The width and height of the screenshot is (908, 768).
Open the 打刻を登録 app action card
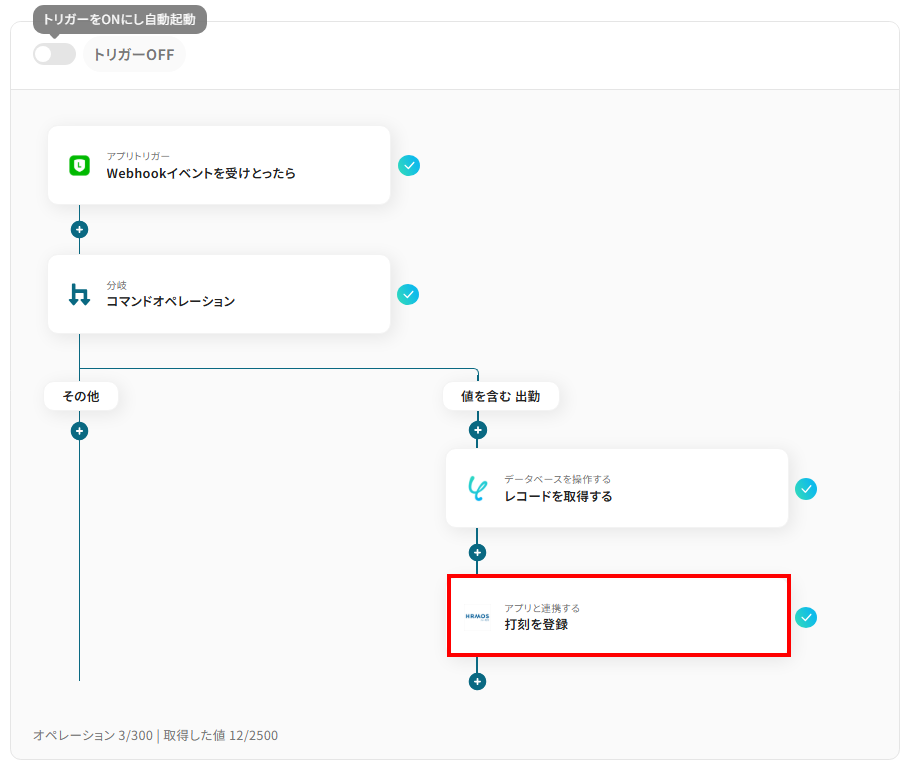coord(618,616)
